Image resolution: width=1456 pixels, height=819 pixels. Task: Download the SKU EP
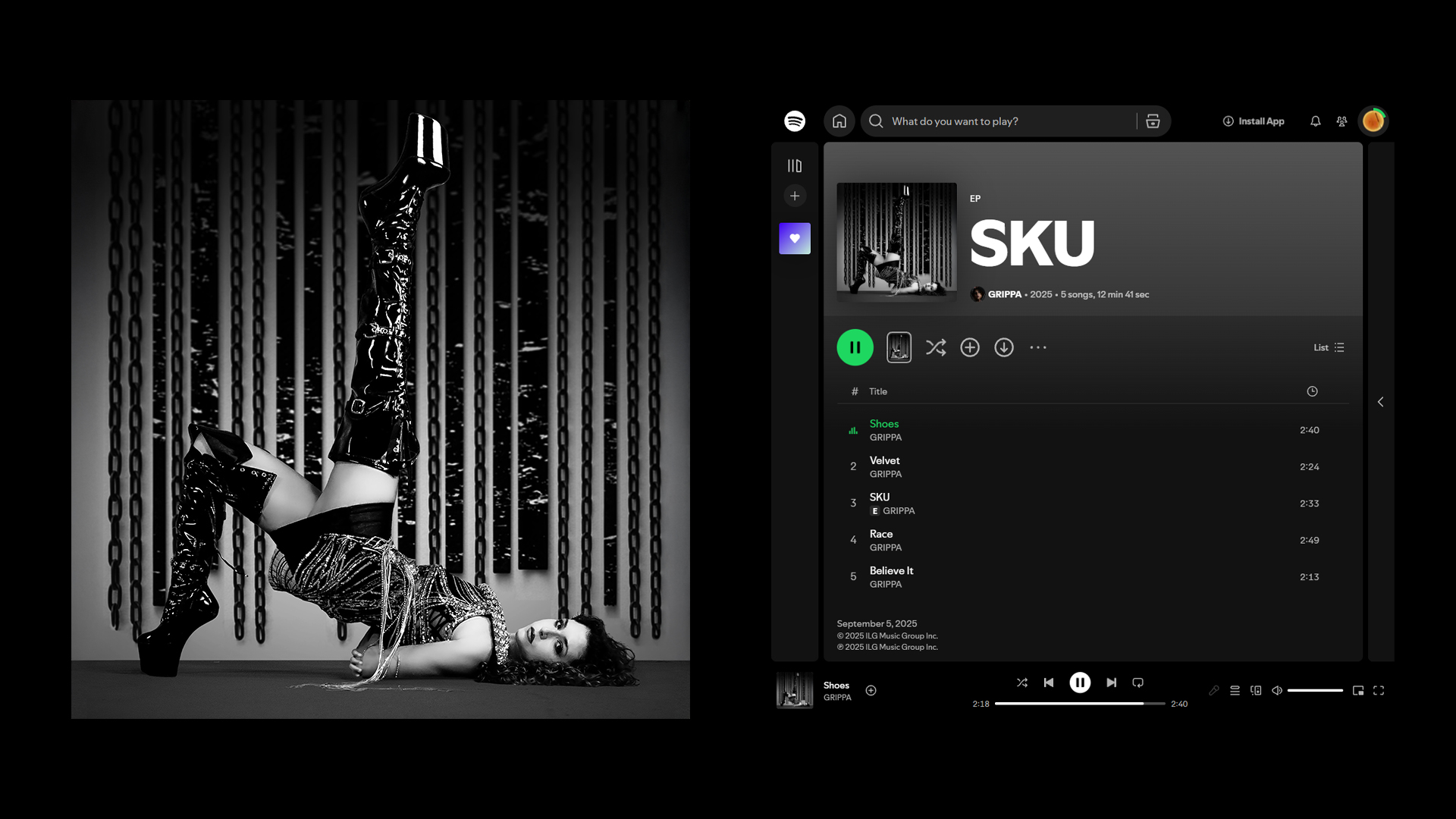click(1004, 347)
